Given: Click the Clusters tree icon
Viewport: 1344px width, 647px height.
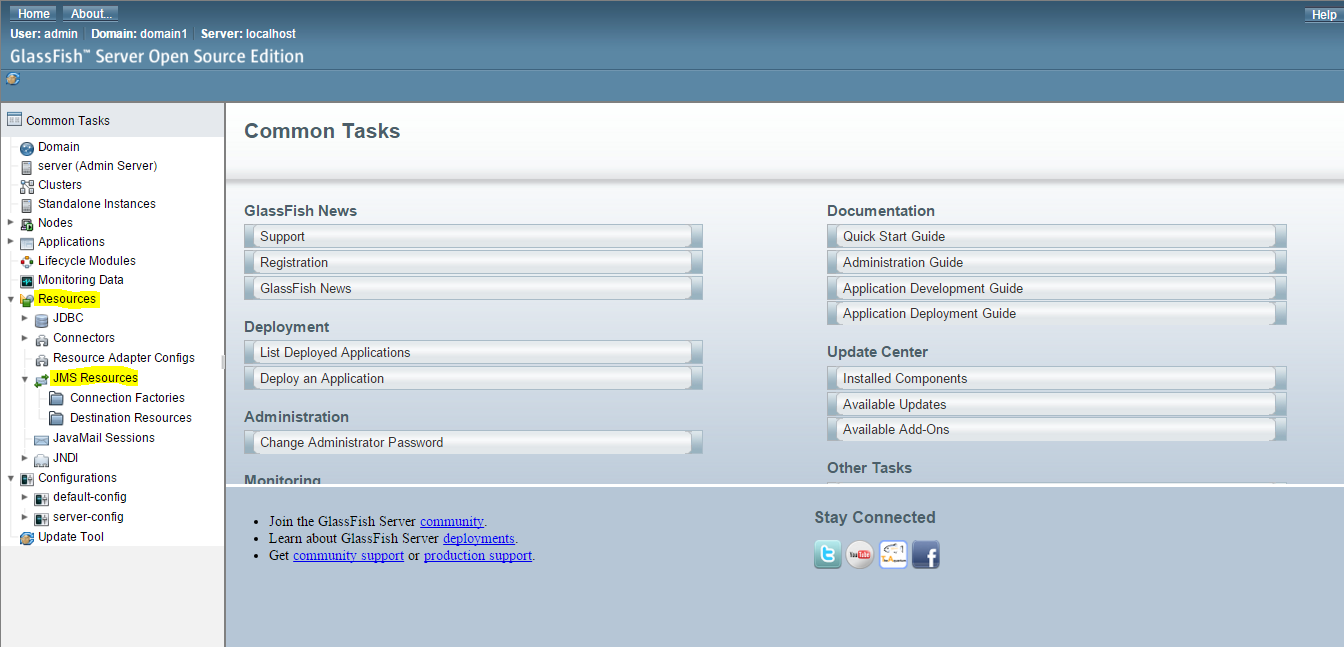Looking at the screenshot, I should coord(27,186).
